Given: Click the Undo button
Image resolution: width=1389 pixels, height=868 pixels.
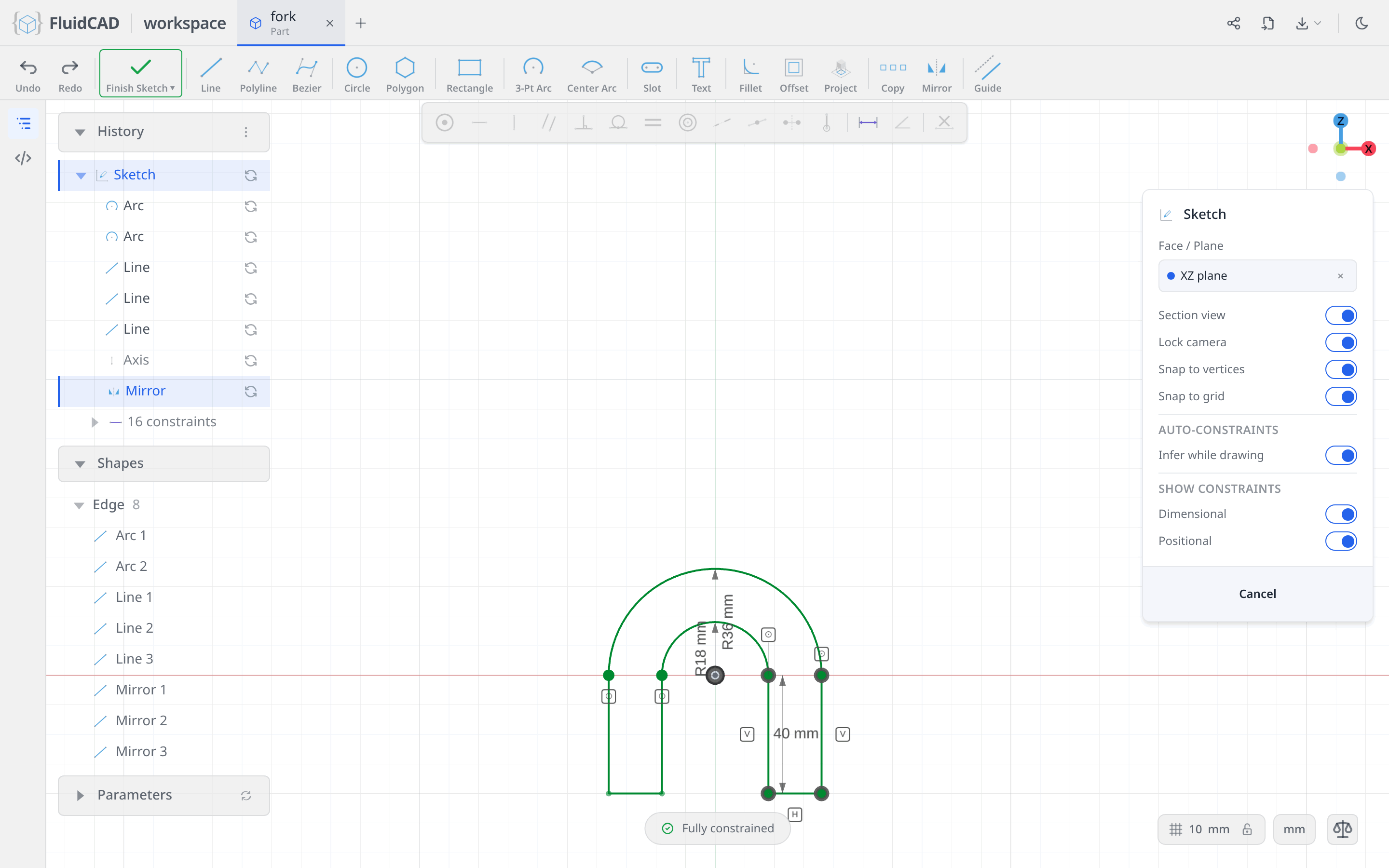Looking at the screenshot, I should 28,74.
